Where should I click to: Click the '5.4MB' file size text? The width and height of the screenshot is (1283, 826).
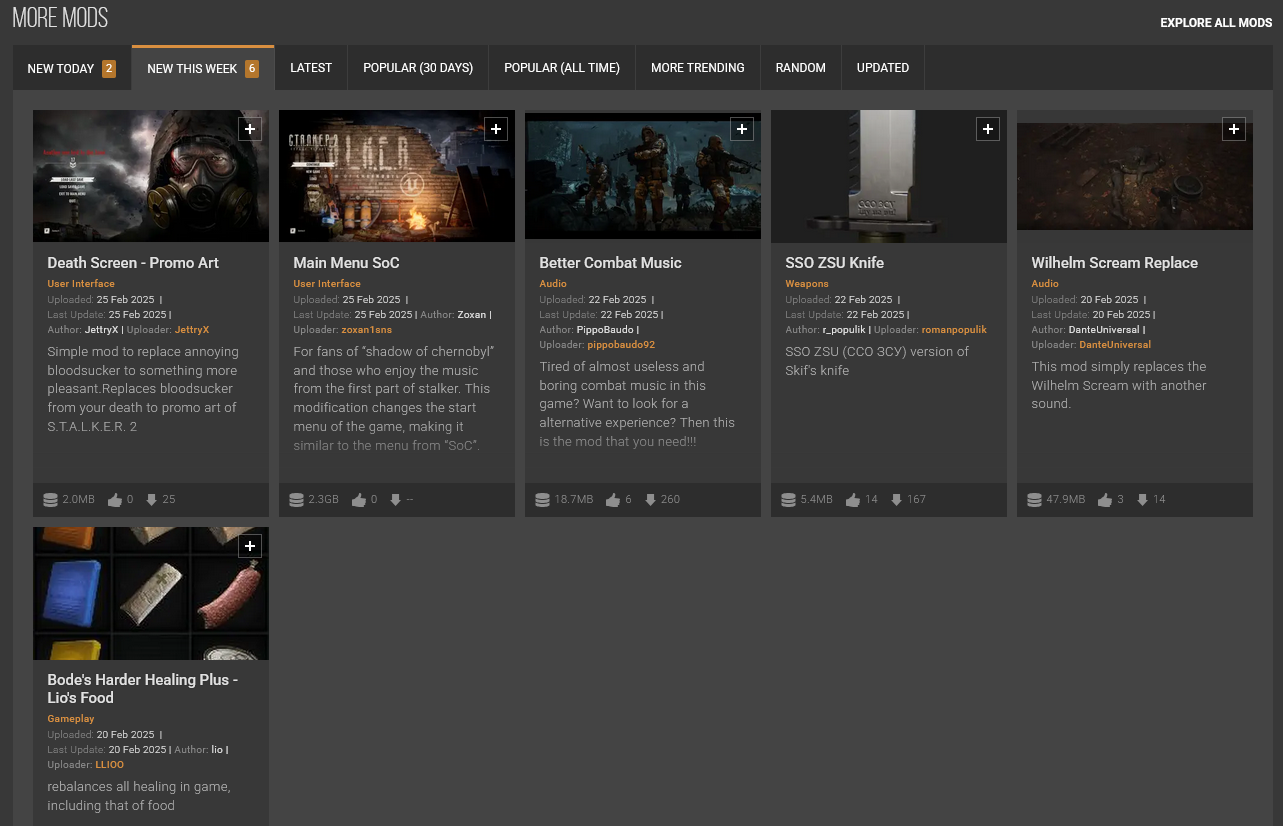[817, 499]
